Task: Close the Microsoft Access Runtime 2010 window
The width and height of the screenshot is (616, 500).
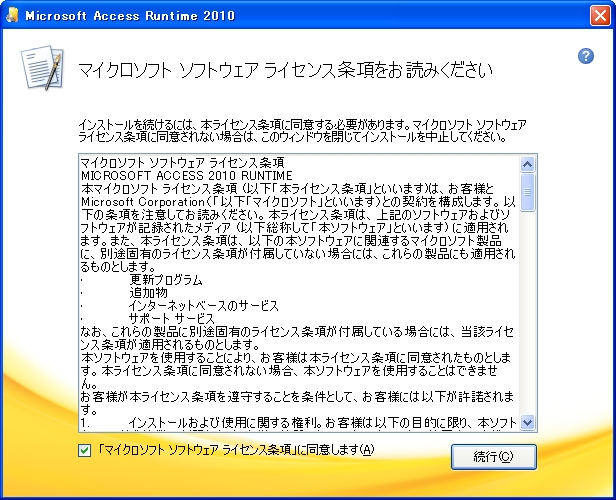Action: (x=596, y=17)
